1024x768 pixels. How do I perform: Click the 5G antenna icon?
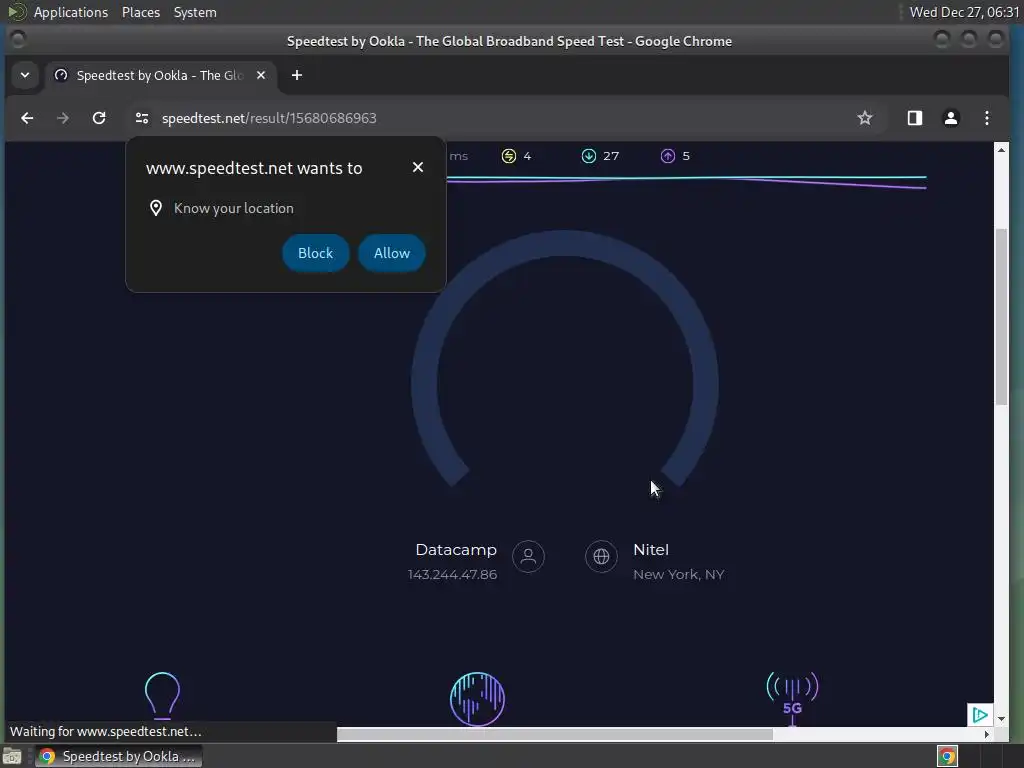(x=792, y=697)
